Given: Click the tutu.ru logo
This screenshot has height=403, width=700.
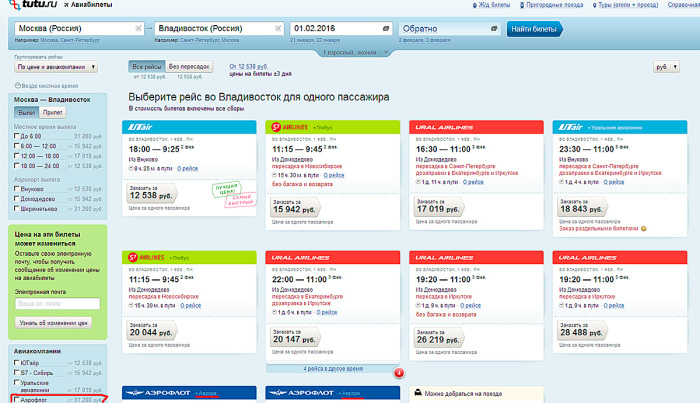Looking at the screenshot, I should point(29,7).
